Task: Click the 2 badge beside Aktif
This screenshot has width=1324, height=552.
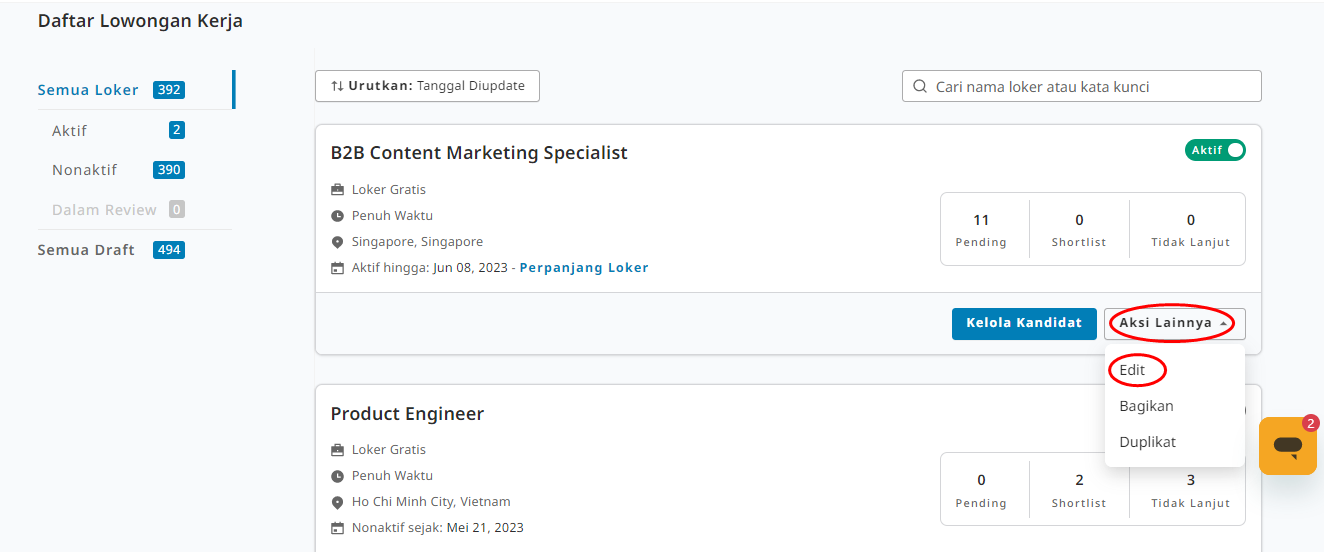Action: [177, 130]
